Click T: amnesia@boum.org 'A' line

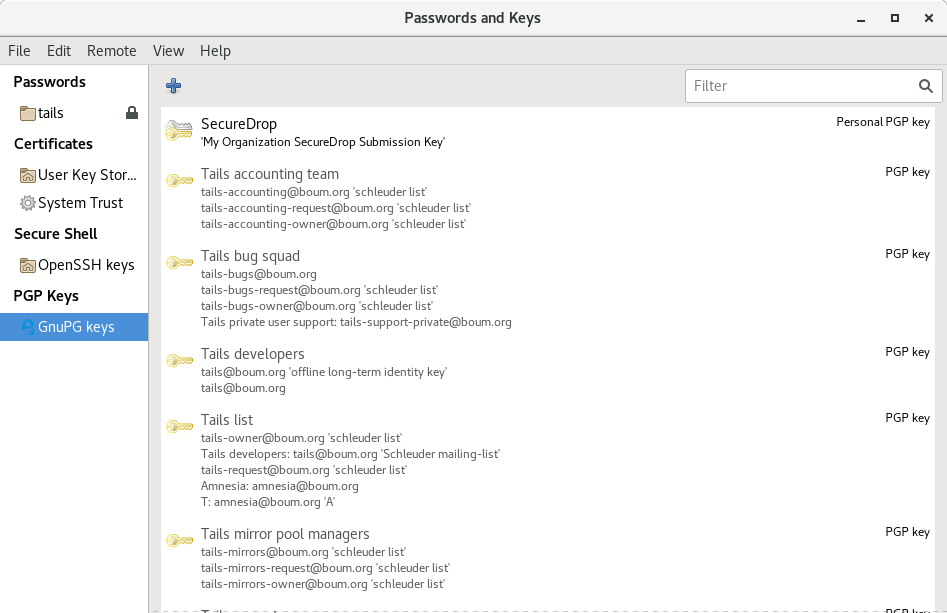point(268,502)
